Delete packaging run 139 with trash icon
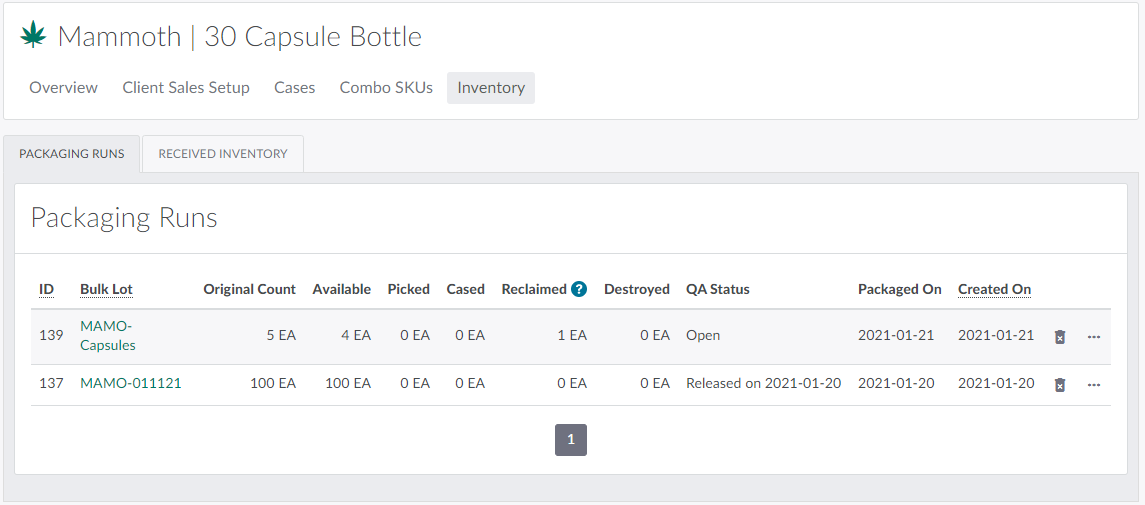The width and height of the screenshot is (1145, 505). click(1060, 337)
